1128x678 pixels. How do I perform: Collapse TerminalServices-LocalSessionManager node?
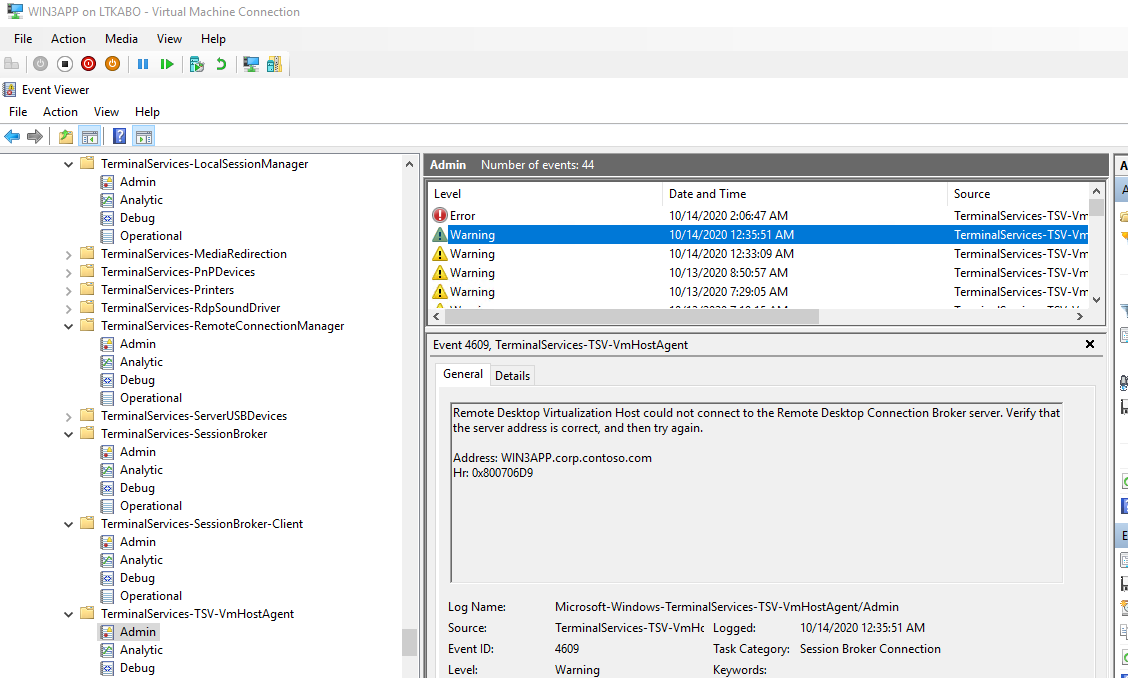pos(68,164)
